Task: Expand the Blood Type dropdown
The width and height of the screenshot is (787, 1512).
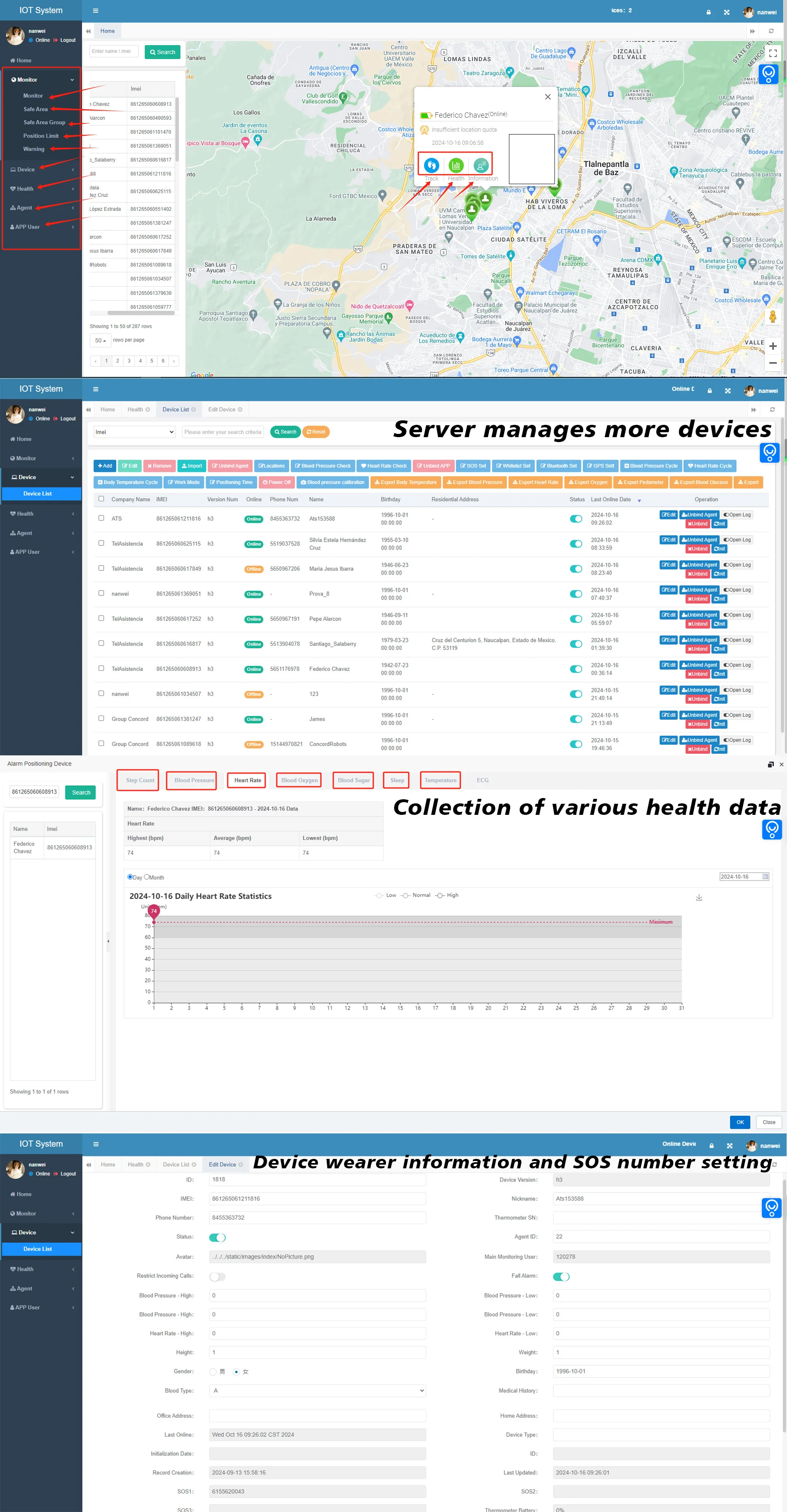Action: pos(317,1391)
